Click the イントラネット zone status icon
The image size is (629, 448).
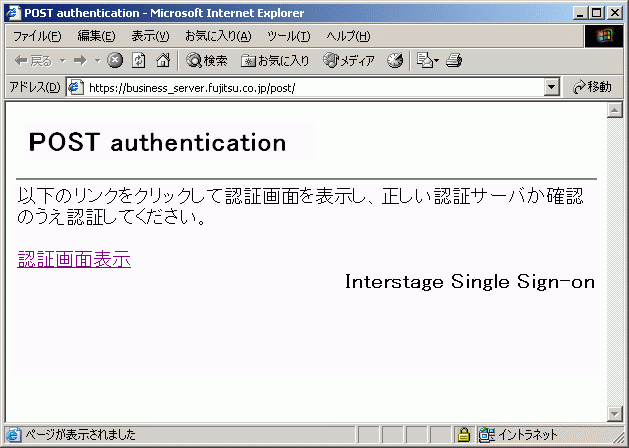487,434
